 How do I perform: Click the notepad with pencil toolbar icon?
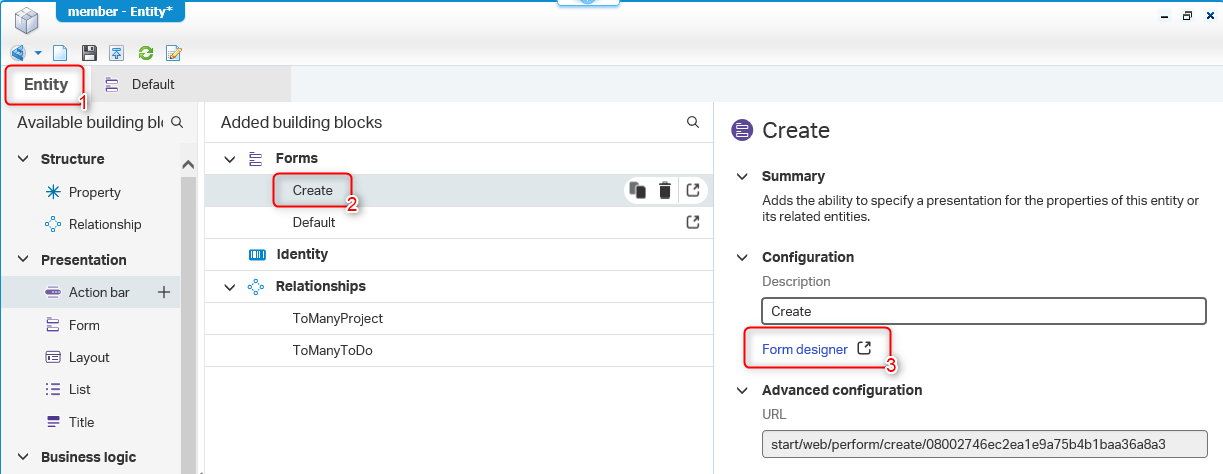click(174, 53)
